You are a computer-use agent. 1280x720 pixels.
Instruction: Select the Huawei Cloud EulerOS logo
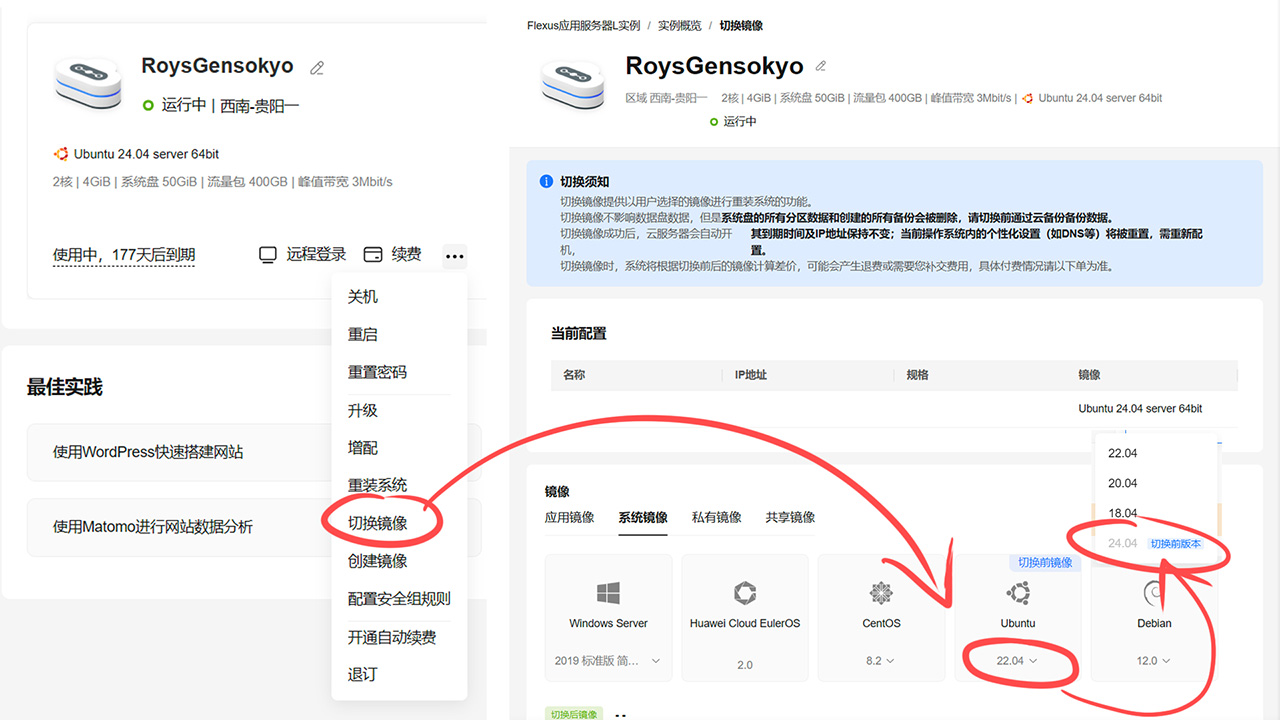[745, 593]
